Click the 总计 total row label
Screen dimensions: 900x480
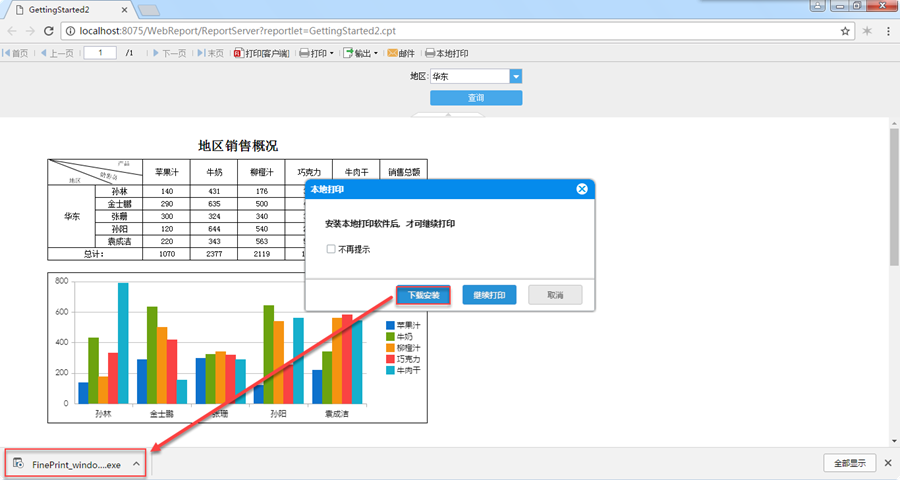pos(95,254)
